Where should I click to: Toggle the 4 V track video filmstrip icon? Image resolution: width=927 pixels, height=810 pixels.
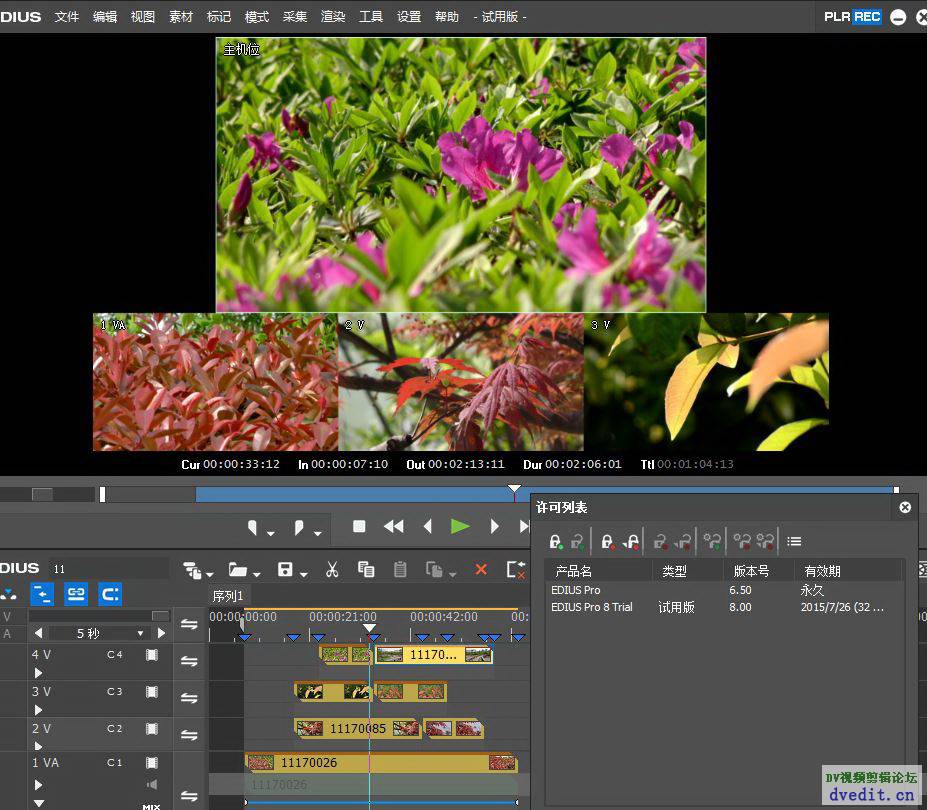coord(152,655)
